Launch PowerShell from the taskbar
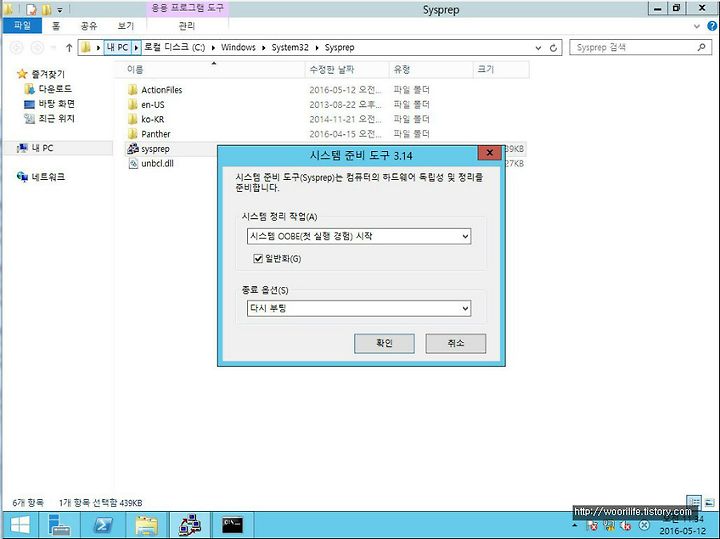Screen dimensions: 720x539 point(103,525)
